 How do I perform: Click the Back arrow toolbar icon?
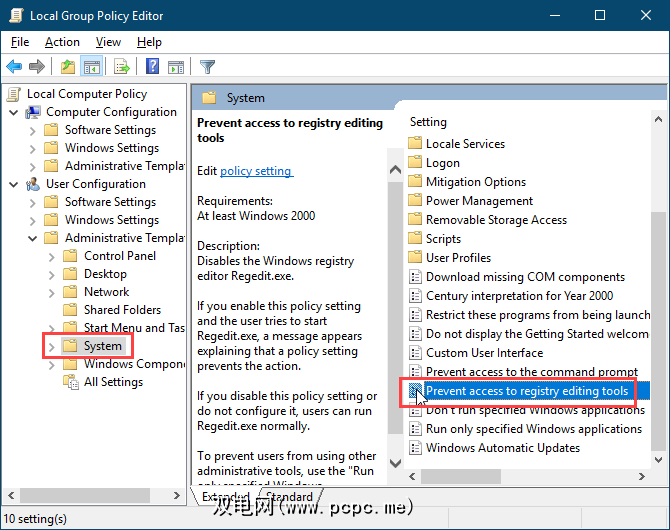pos(14,67)
